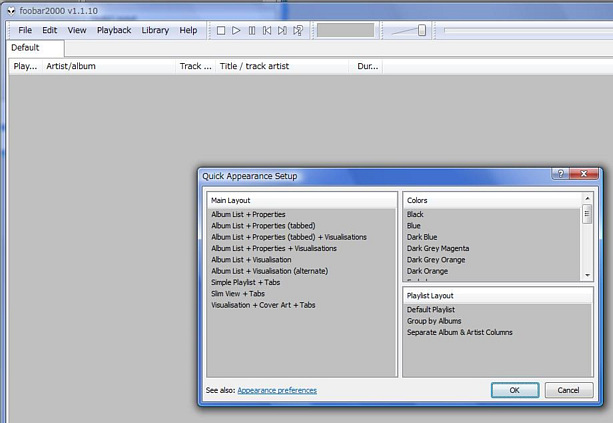This screenshot has width=613, height=423.
Task: Sort by the Dur... column header
Action: coord(366,66)
